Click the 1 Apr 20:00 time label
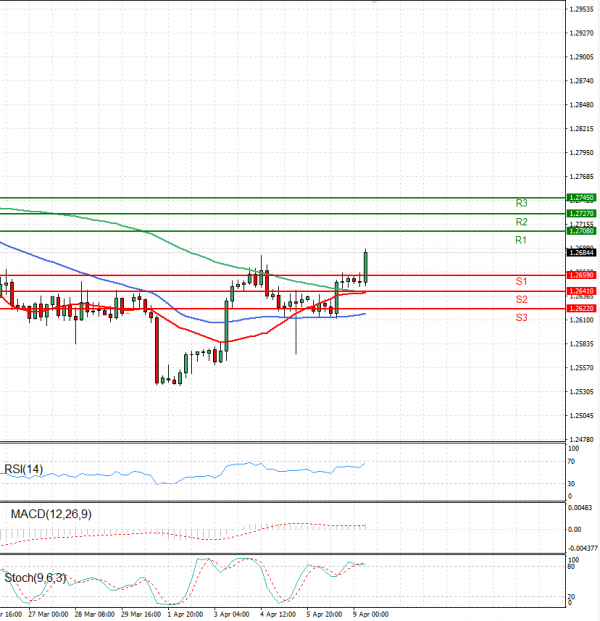Image resolution: width=600 pixels, height=621 pixels. [185, 615]
